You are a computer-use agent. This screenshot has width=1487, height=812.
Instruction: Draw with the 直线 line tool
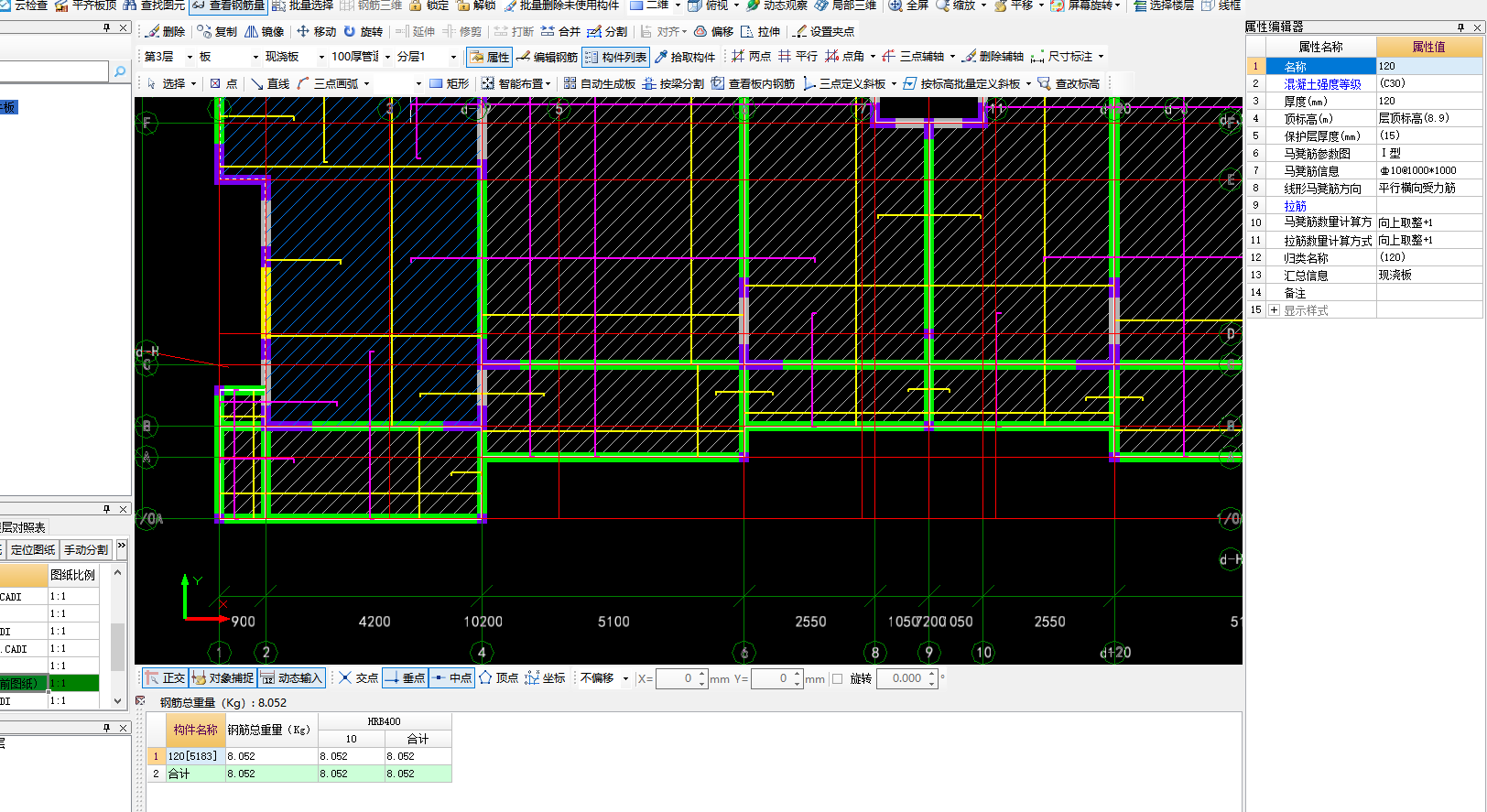(270, 83)
